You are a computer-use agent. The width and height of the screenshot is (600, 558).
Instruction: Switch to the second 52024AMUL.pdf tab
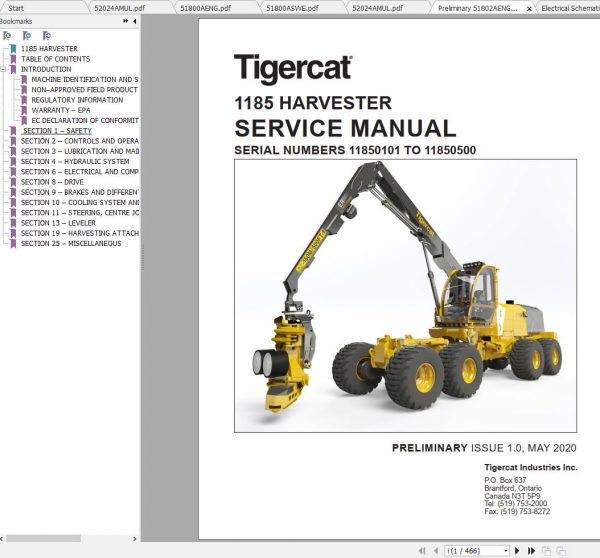(x=378, y=8)
